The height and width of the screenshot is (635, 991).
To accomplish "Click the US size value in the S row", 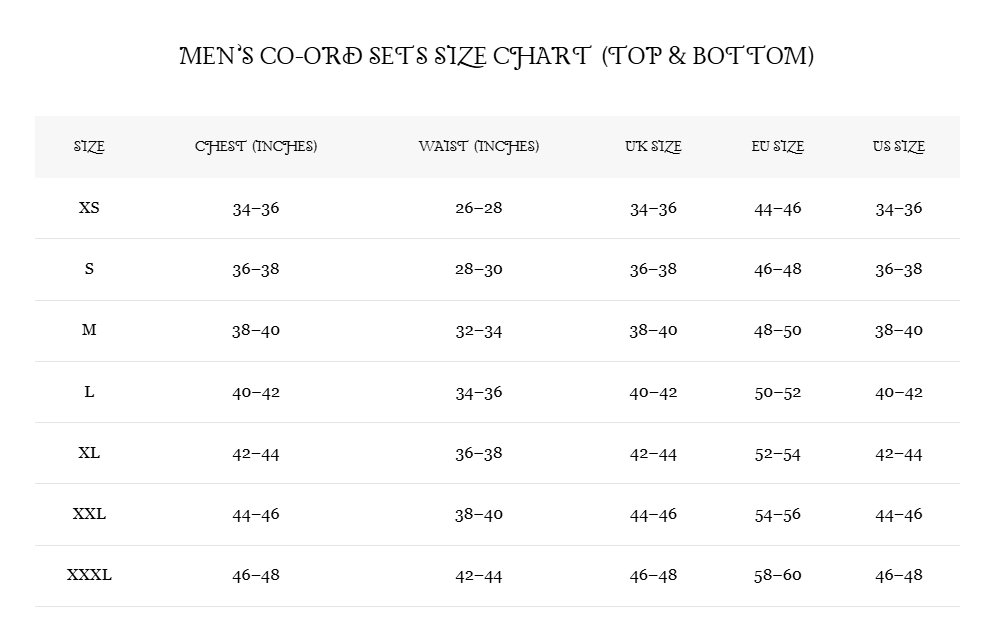I will (899, 269).
